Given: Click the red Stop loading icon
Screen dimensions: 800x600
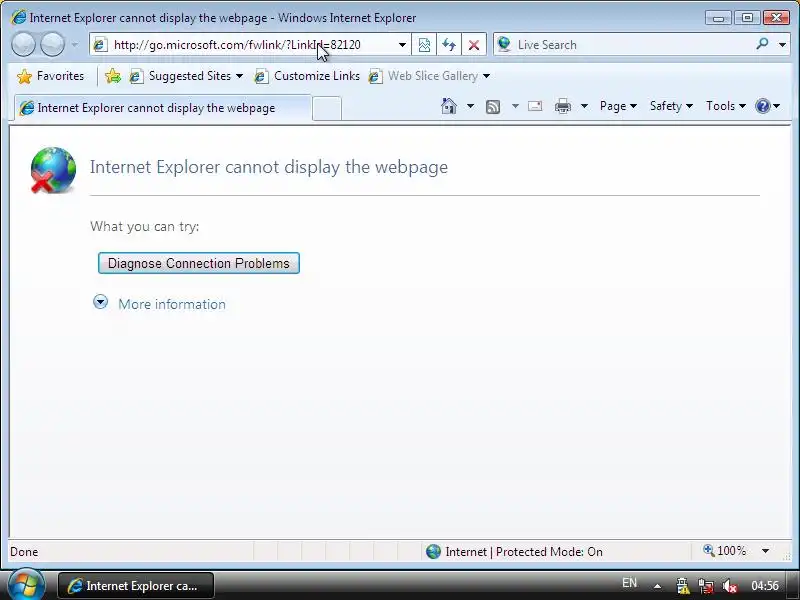Looking at the screenshot, I should click(x=474, y=45).
